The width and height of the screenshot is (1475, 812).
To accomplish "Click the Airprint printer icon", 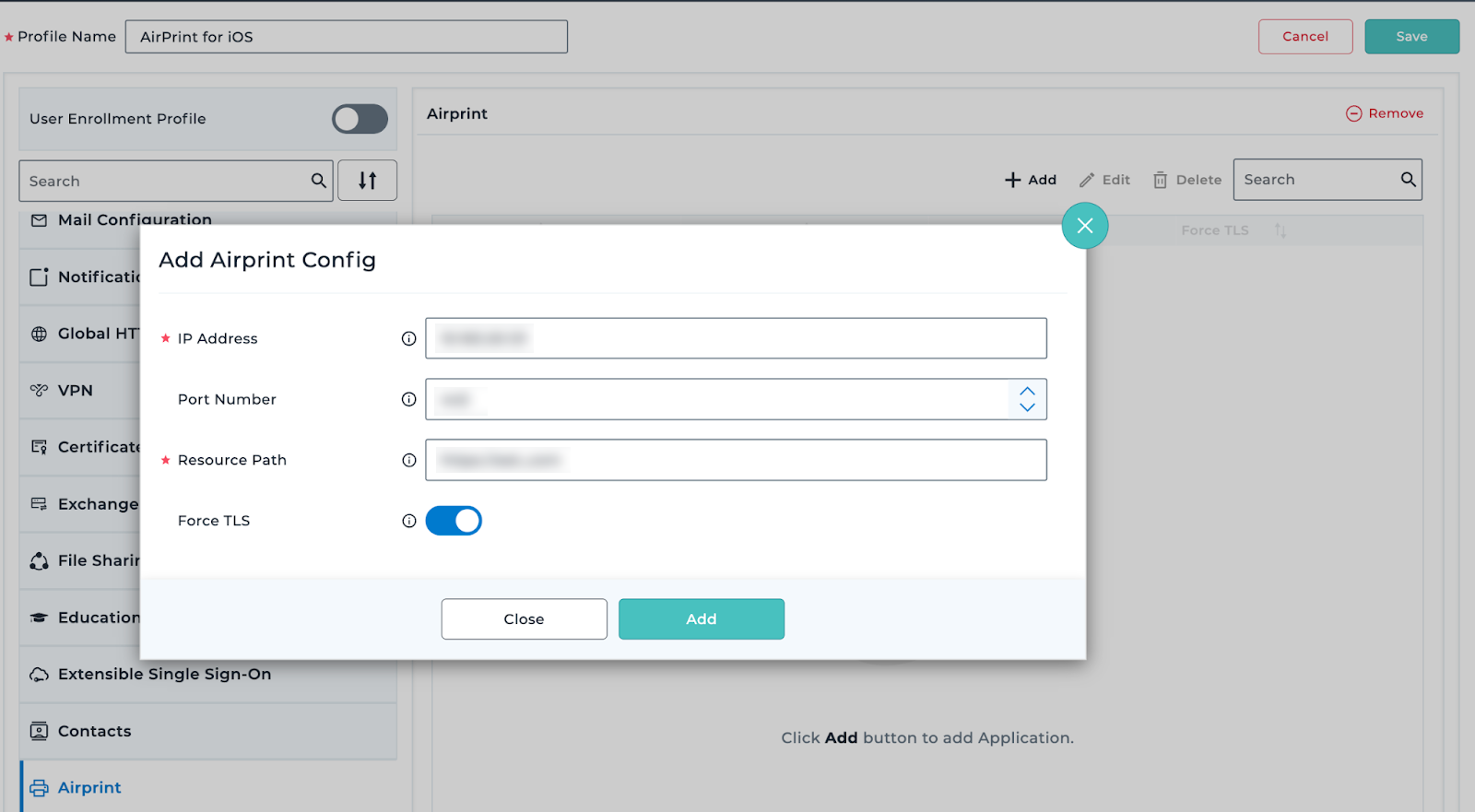I will 39,788.
